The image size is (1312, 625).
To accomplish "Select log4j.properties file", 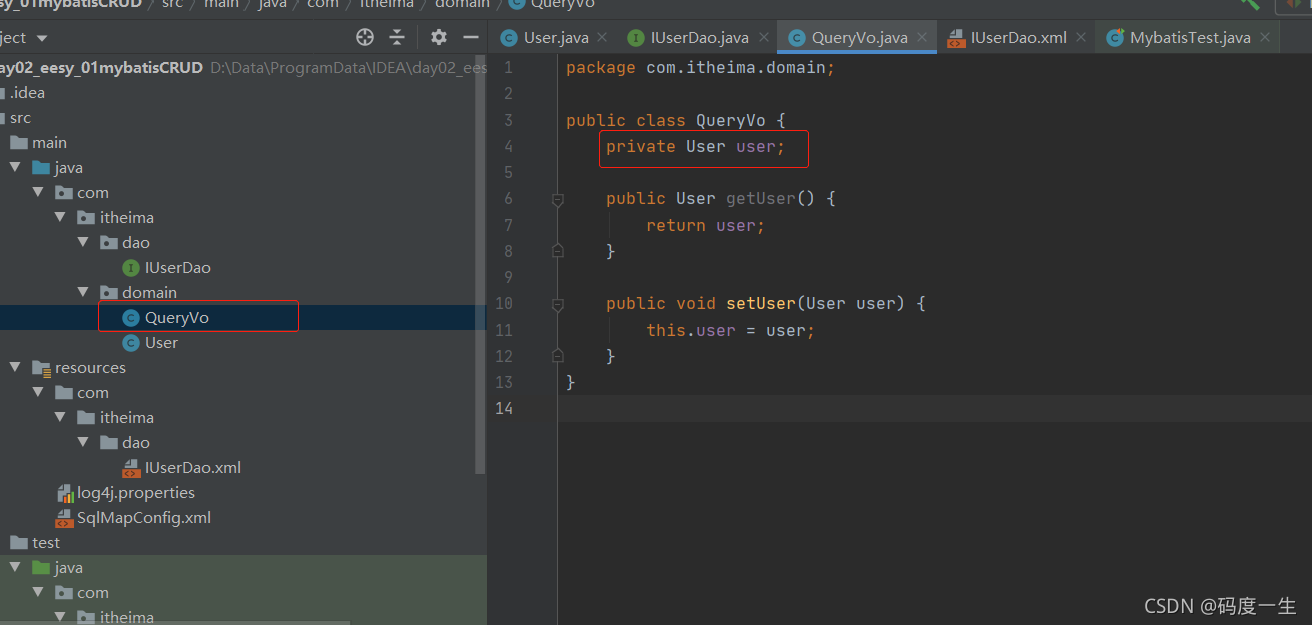I will tap(136, 492).
